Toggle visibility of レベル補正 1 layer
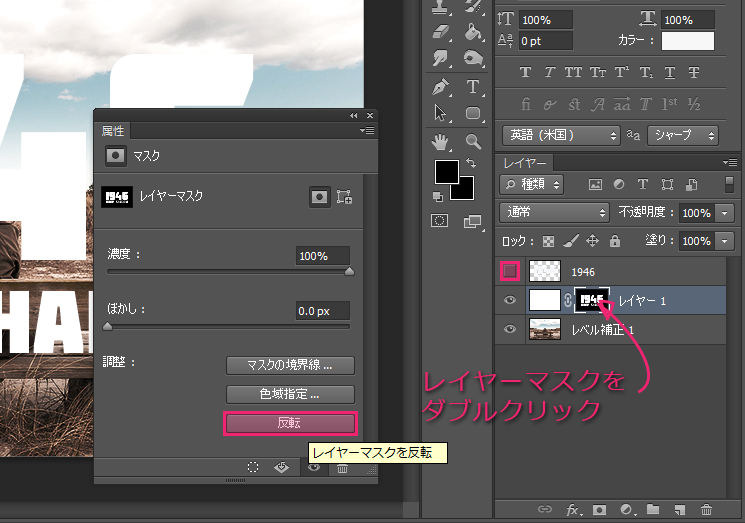Screen dimensions: 745x523 point(510,328)
